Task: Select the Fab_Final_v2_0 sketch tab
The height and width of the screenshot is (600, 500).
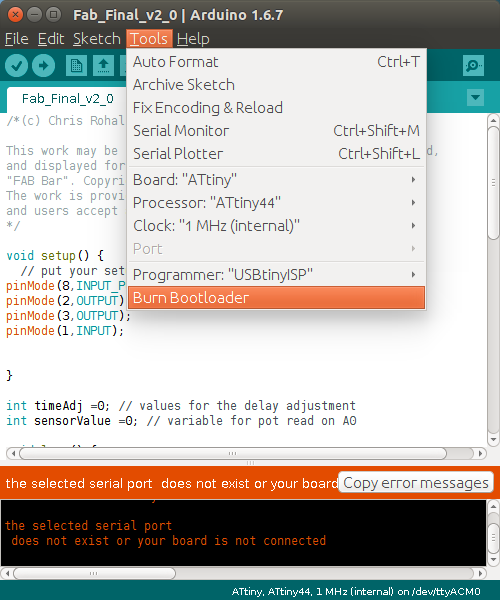Action: click(67, 99)
